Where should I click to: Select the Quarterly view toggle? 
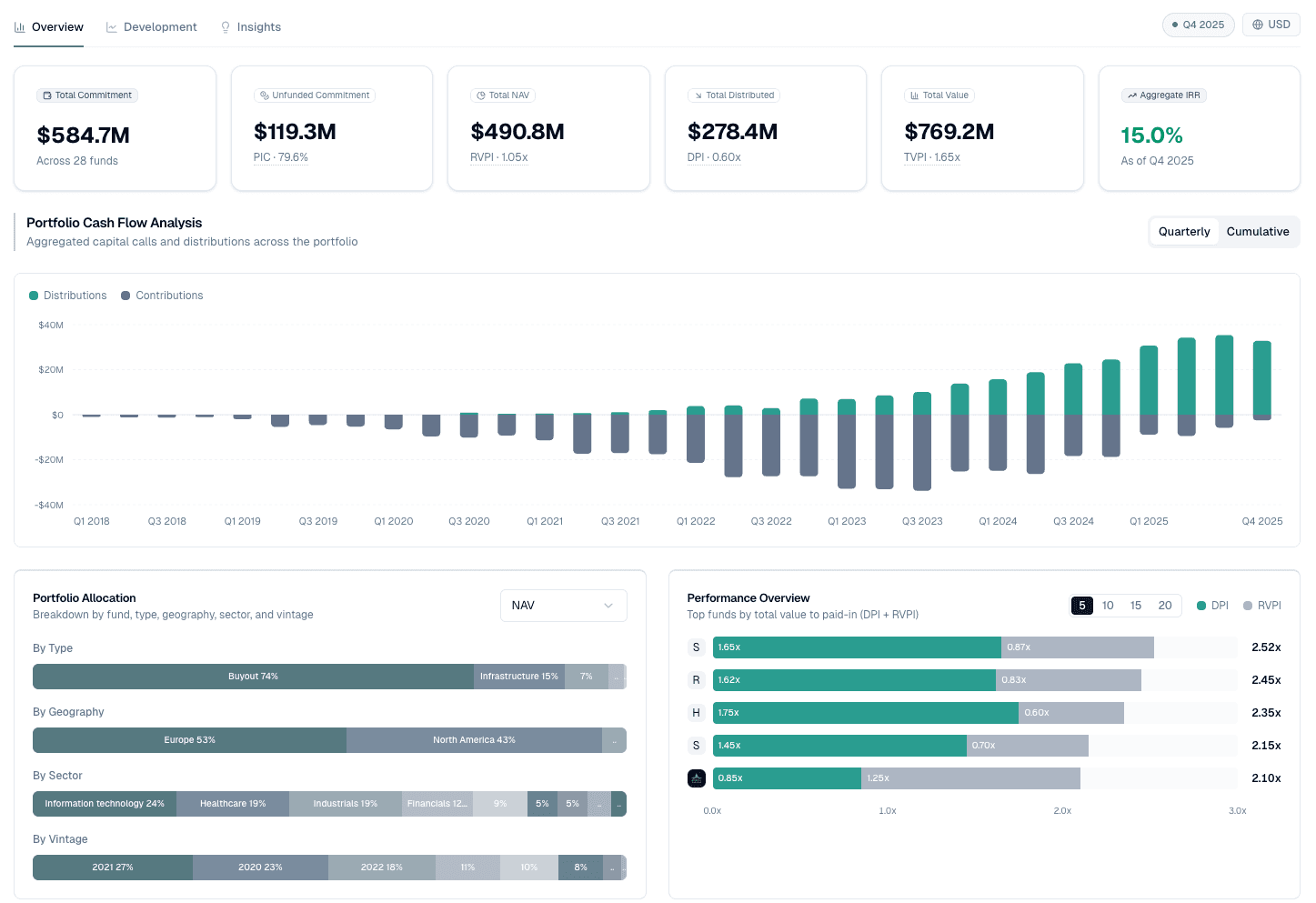[1184, 232]
